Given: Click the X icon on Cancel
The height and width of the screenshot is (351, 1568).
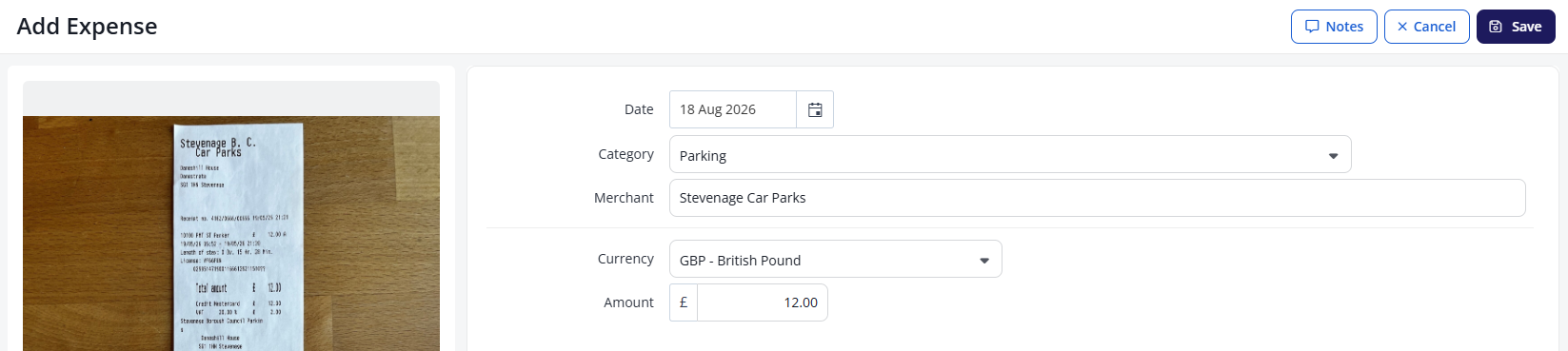Looking at the screenshot, I should (1402, 27).
